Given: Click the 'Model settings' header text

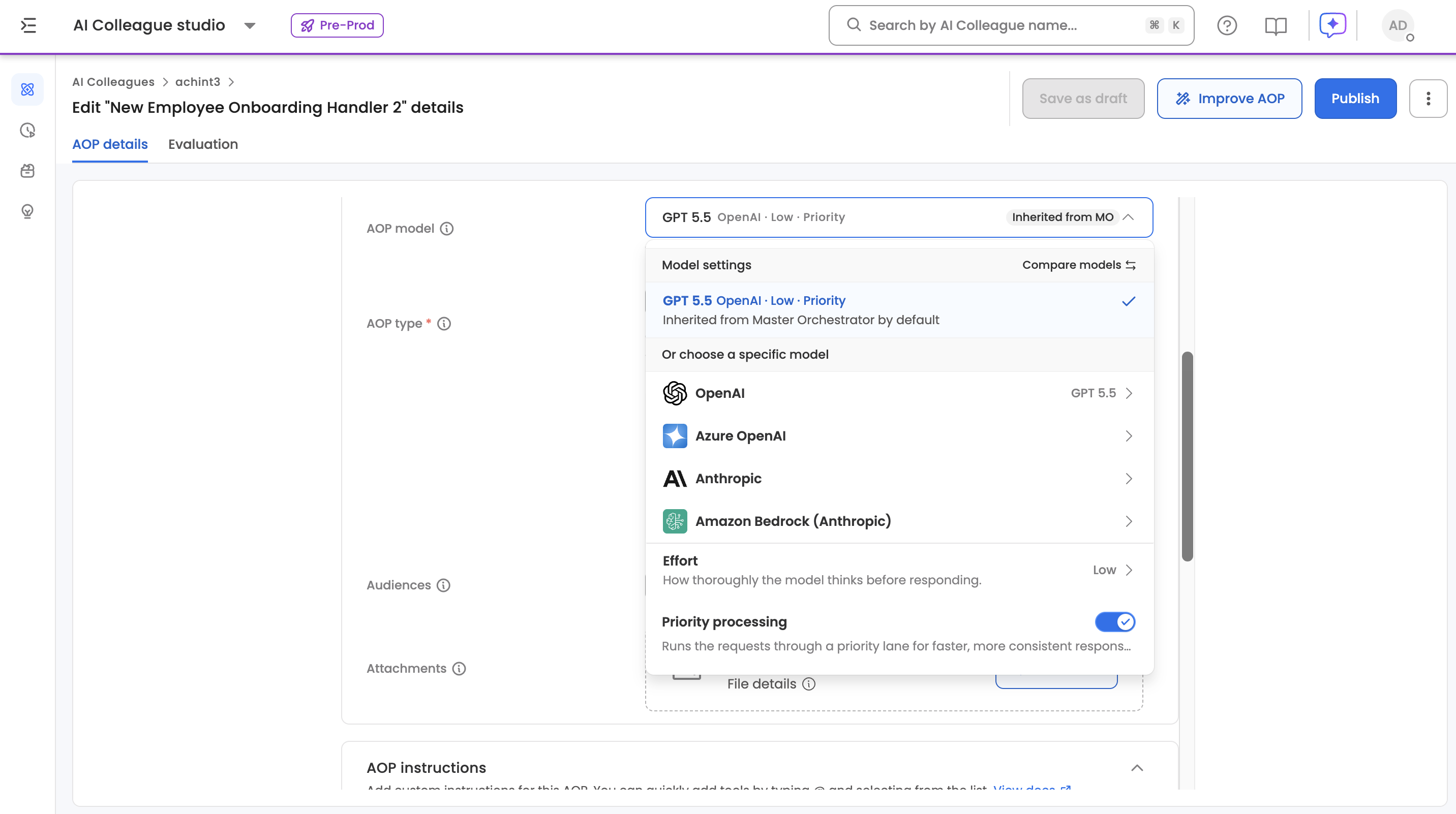Looking at the screenshot, I should click(706, 265).
